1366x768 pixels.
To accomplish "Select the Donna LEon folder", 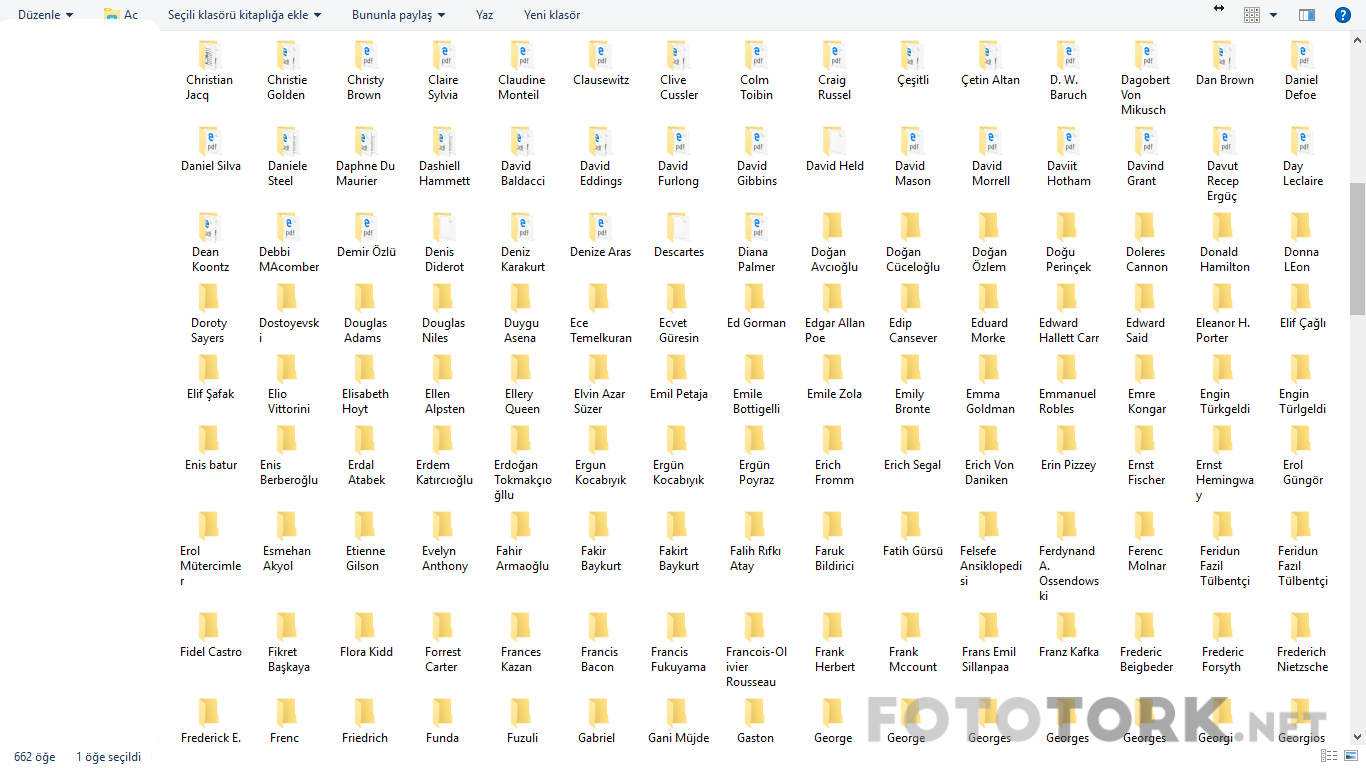I will [1300, 244].
